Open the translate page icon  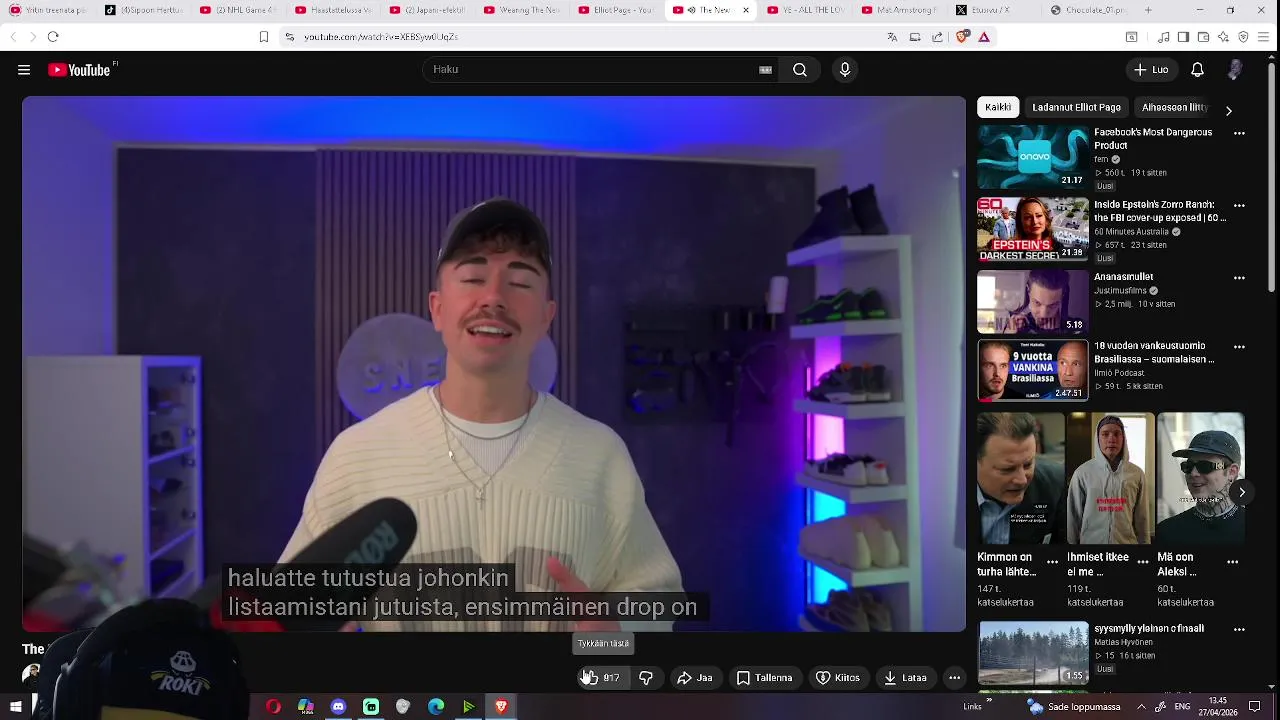(892, 37)
